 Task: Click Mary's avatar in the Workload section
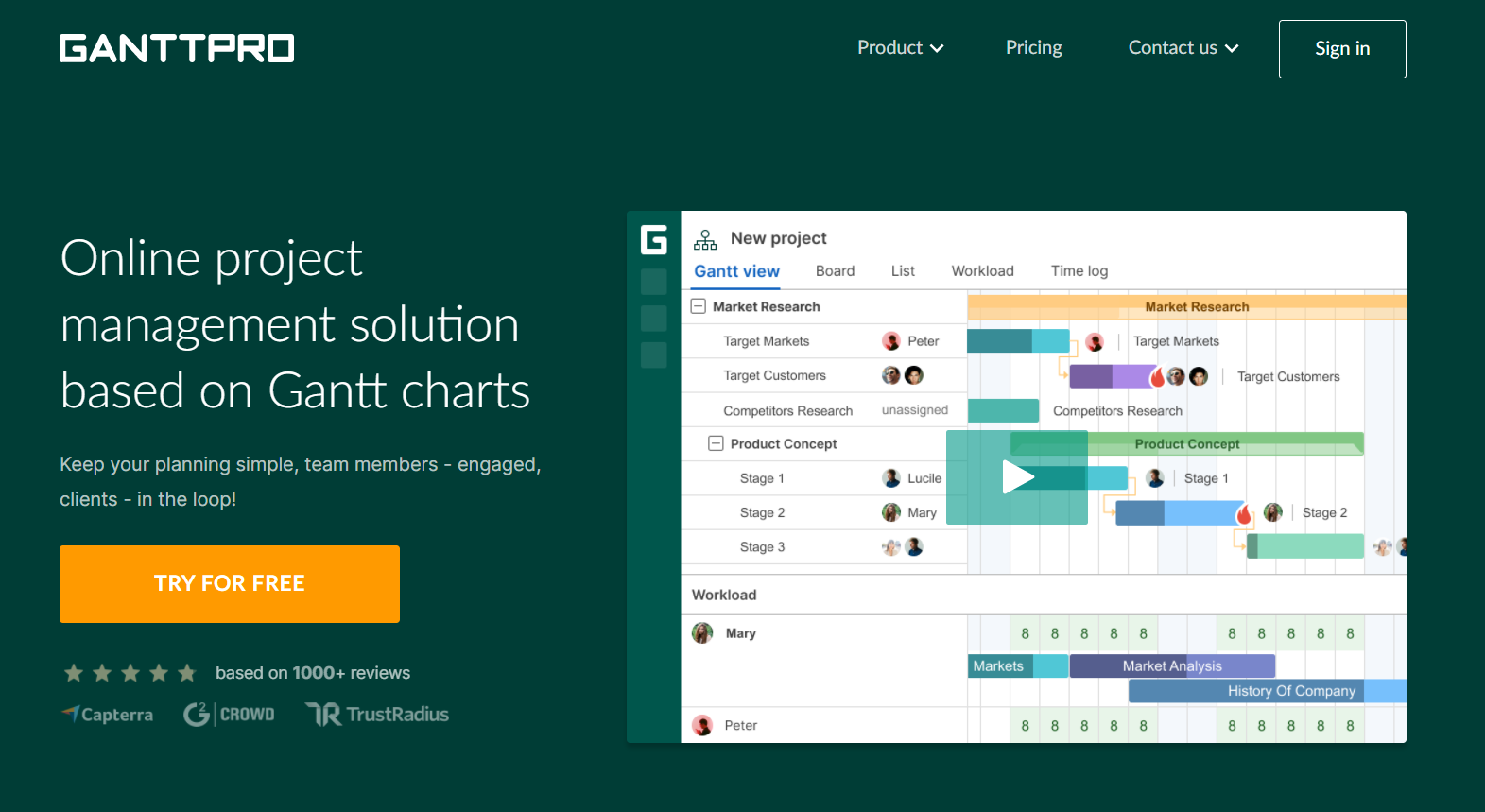[x=702, y=633]
